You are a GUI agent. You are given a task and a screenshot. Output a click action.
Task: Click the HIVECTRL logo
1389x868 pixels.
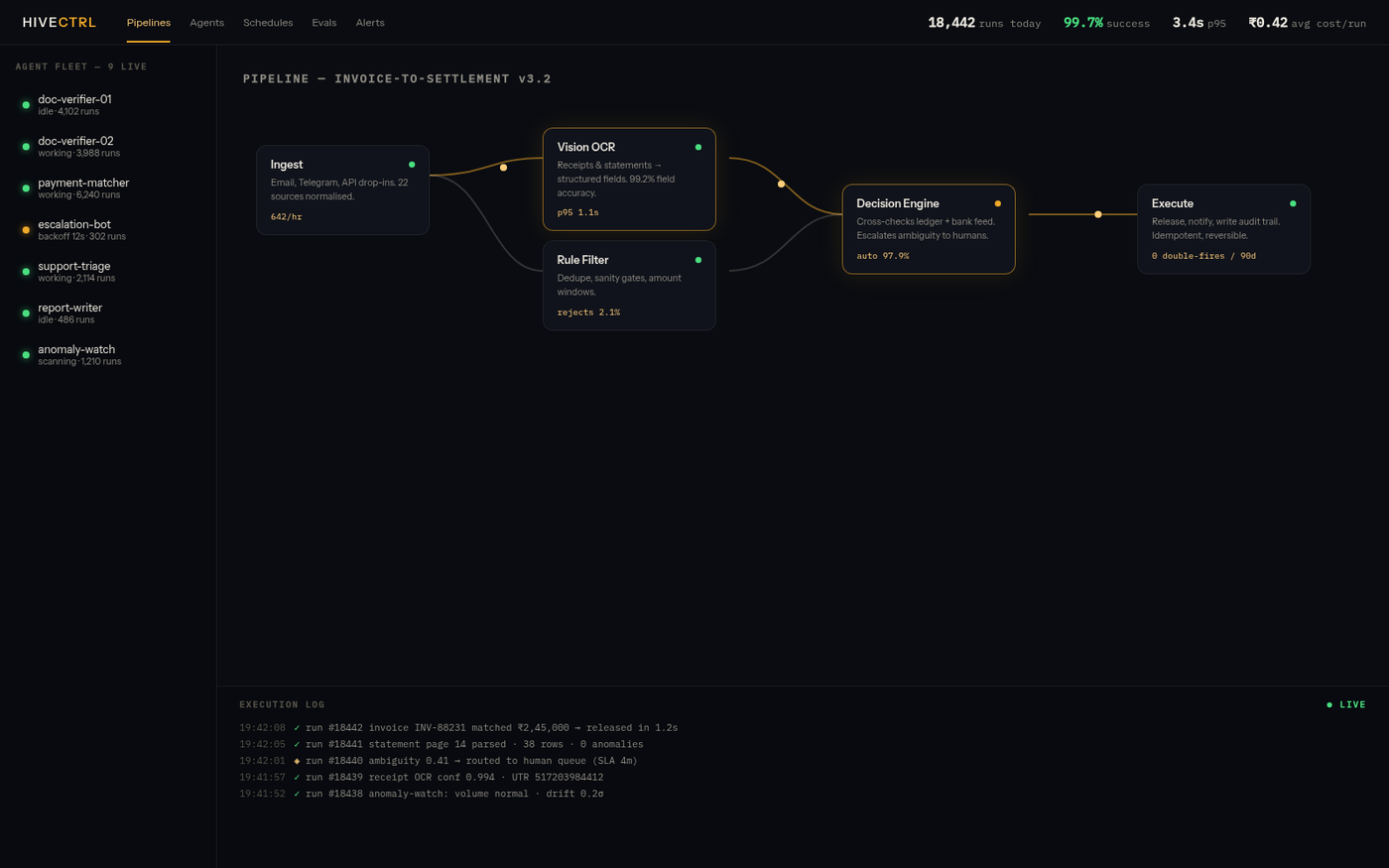tap(60, 22)
